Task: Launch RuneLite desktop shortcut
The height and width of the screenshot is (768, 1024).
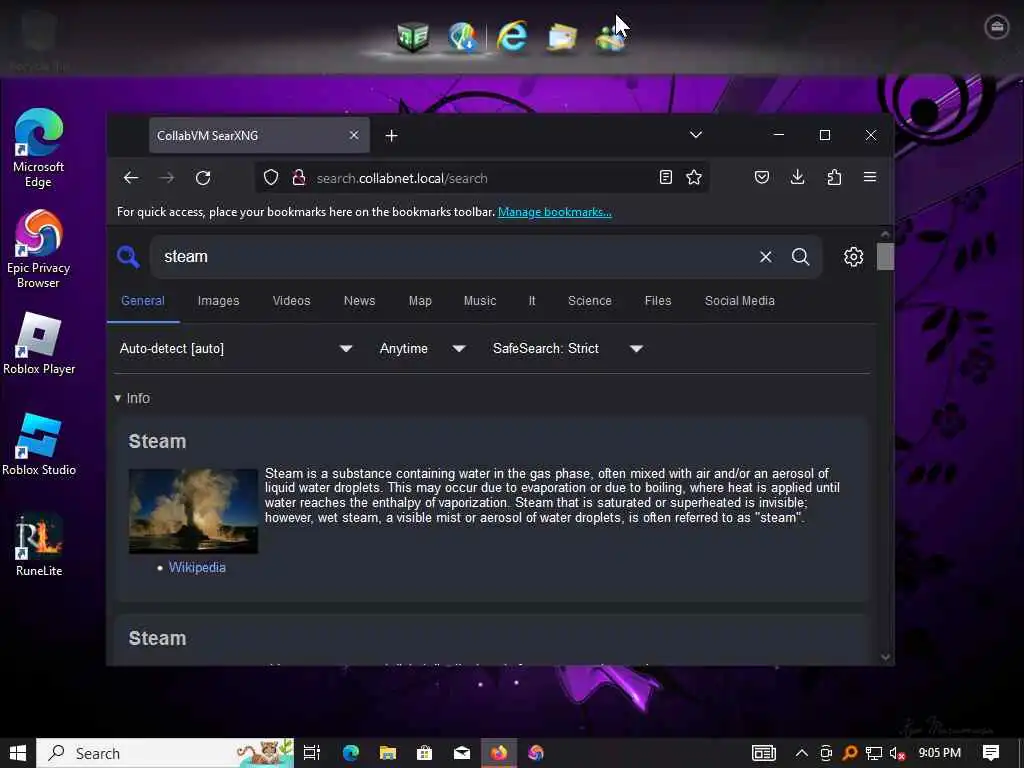Action: (x=39, y=545)
